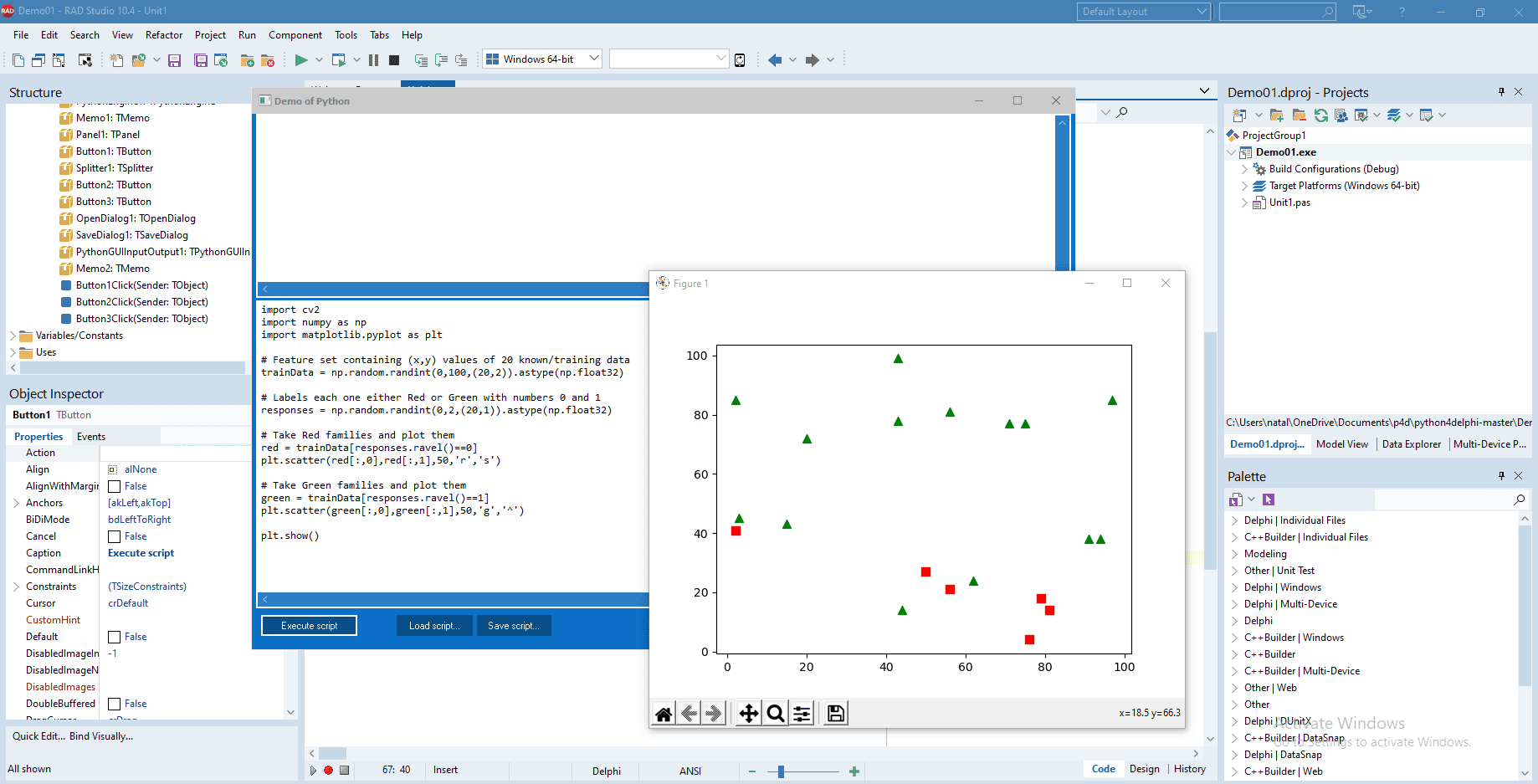
Task: Toggle the DoubleBuffered False checkbox
Action: pos(115,704)
